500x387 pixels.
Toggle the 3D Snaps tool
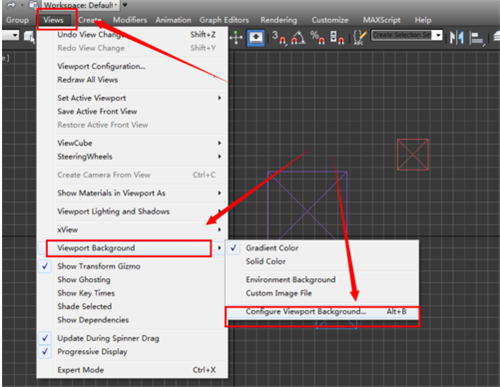pos(279,37)
